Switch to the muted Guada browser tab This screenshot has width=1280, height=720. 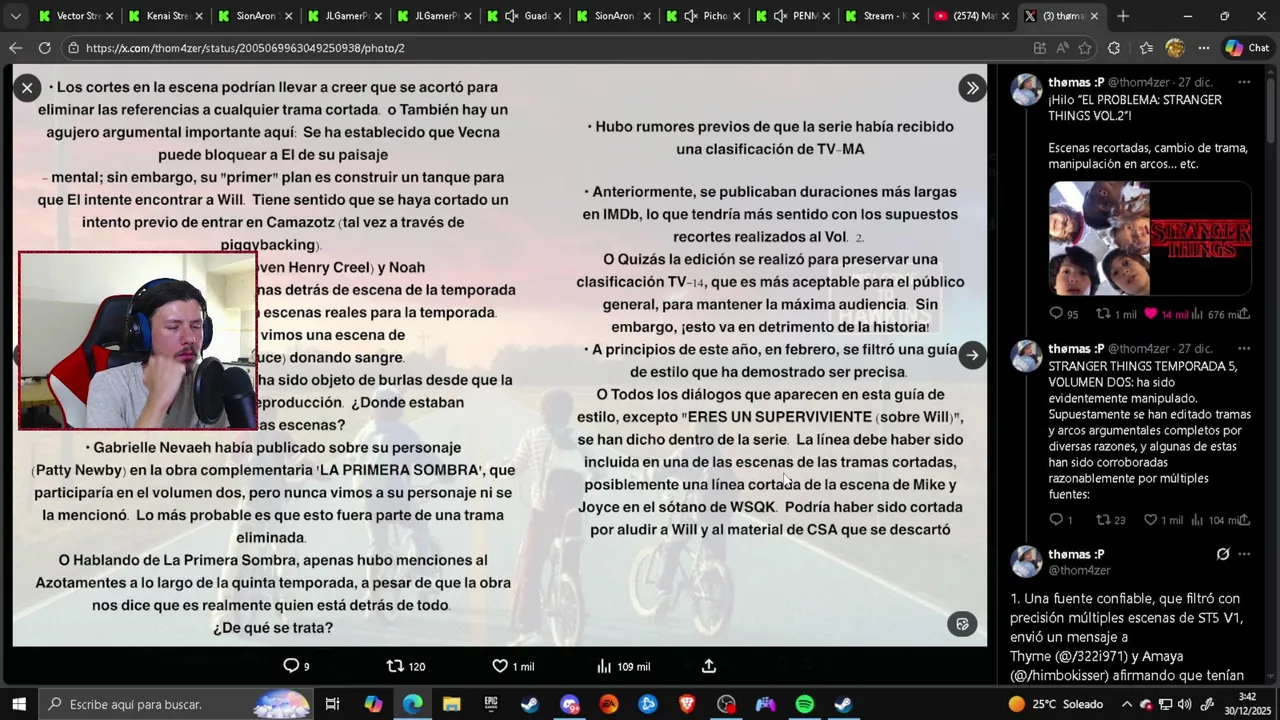[524, 16]
